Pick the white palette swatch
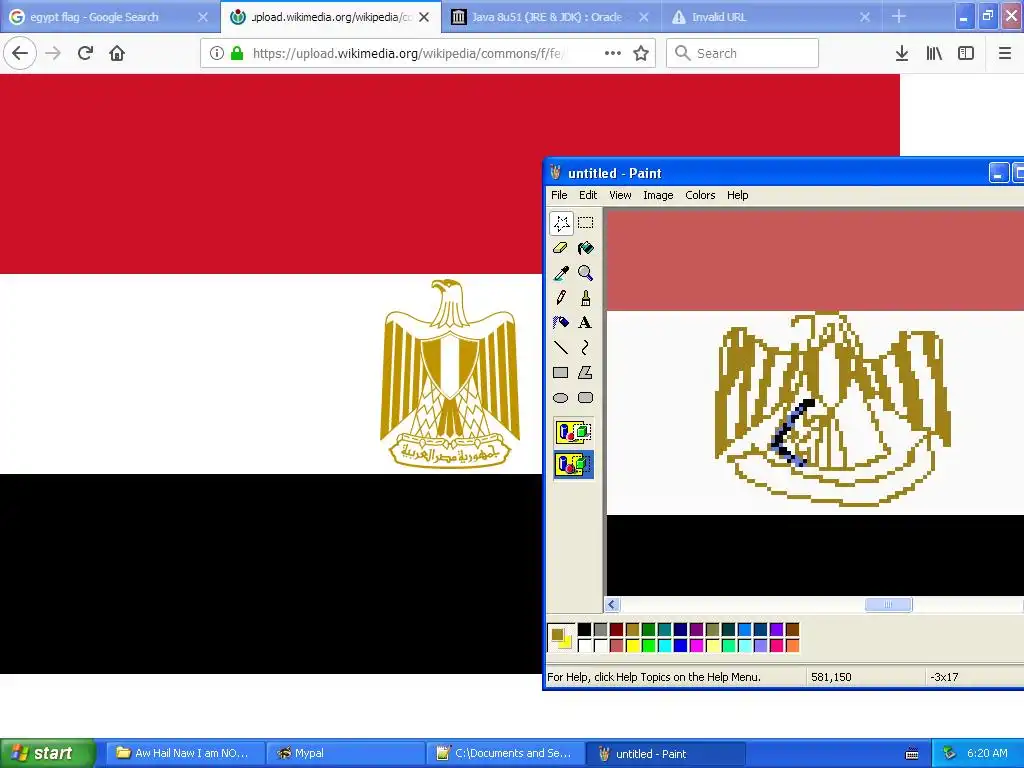1024x768 pixels. 584,645
